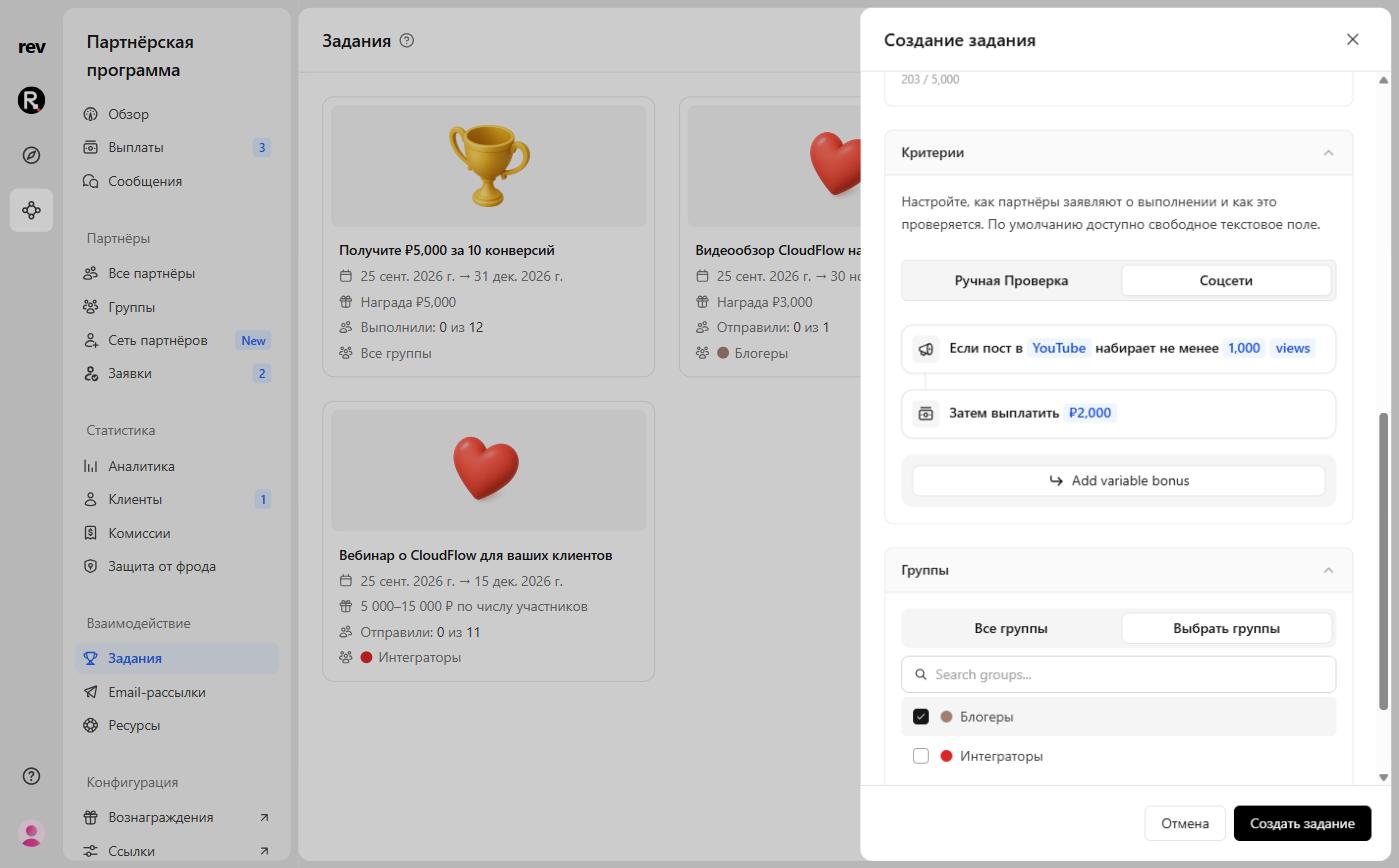Collapse the Группы section
The height and width of the screenshot is (868, 1399).
tap(1328, 570)
